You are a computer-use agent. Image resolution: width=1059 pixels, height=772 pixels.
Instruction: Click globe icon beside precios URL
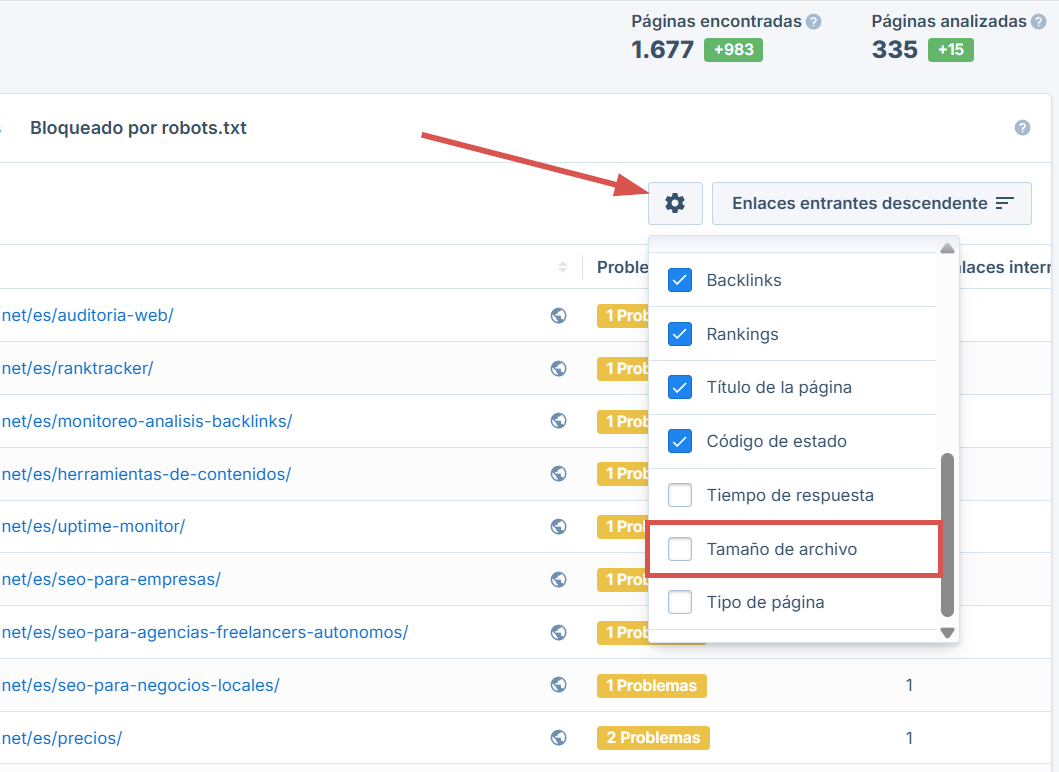point(559,738)
